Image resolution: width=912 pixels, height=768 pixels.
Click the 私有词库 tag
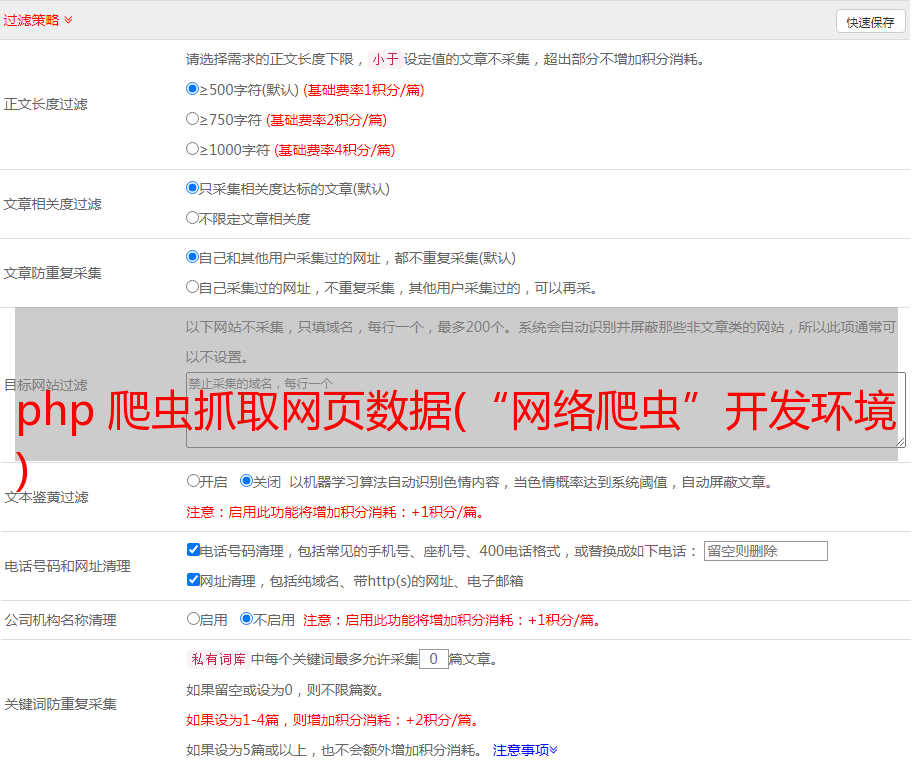click(x=219, y=659)
